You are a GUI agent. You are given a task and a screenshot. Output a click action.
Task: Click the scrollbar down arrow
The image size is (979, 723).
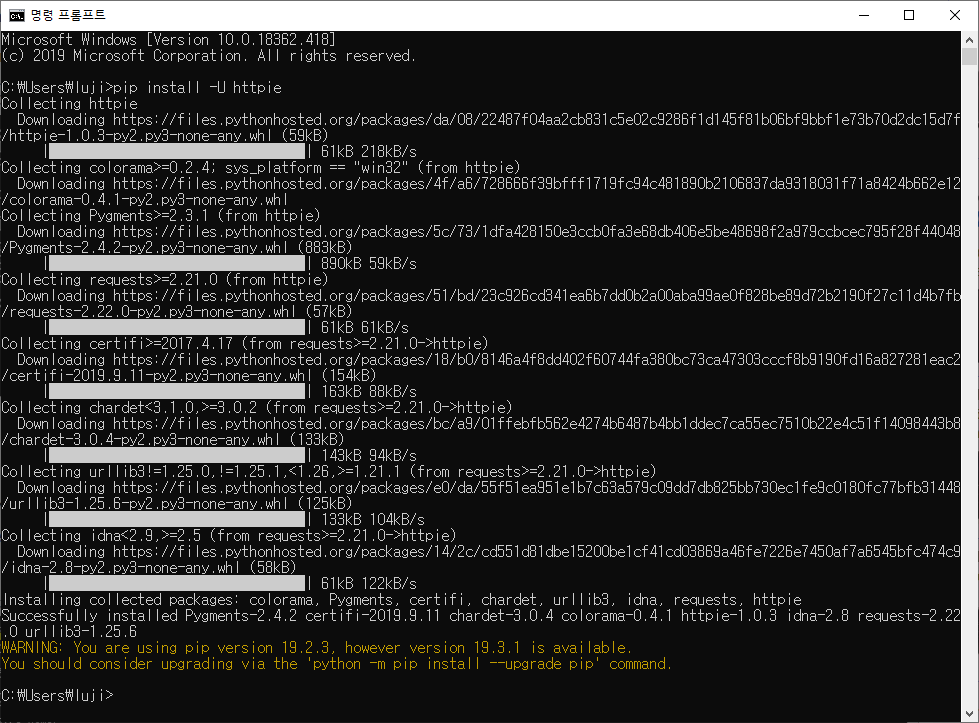970,714
